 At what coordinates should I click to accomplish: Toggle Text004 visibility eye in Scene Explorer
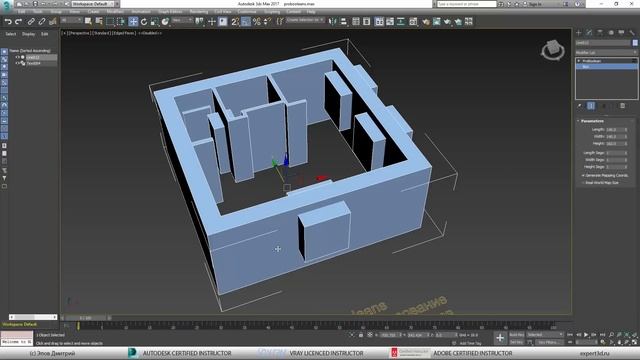pyautogui.click(x=17, y=63)
